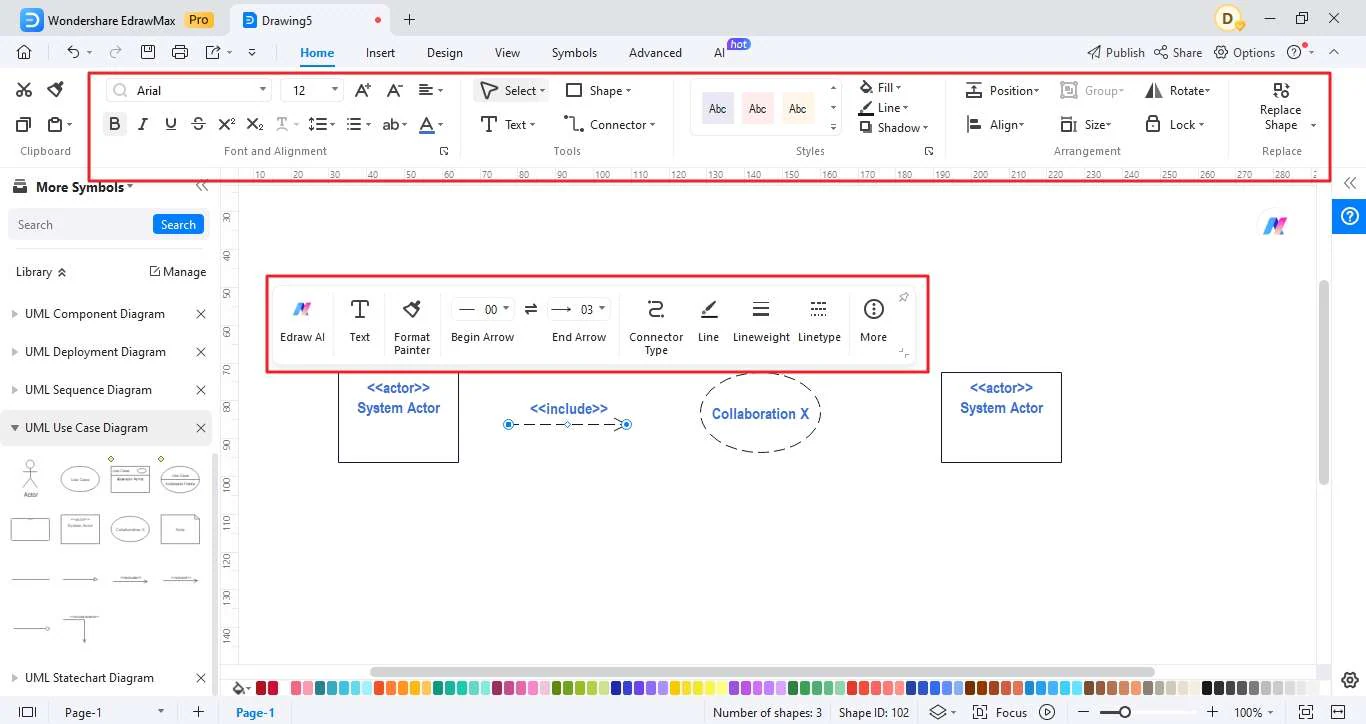The image size is (1366, 724).
Task: Toggle Underline formatting
Action: [171, 124]
